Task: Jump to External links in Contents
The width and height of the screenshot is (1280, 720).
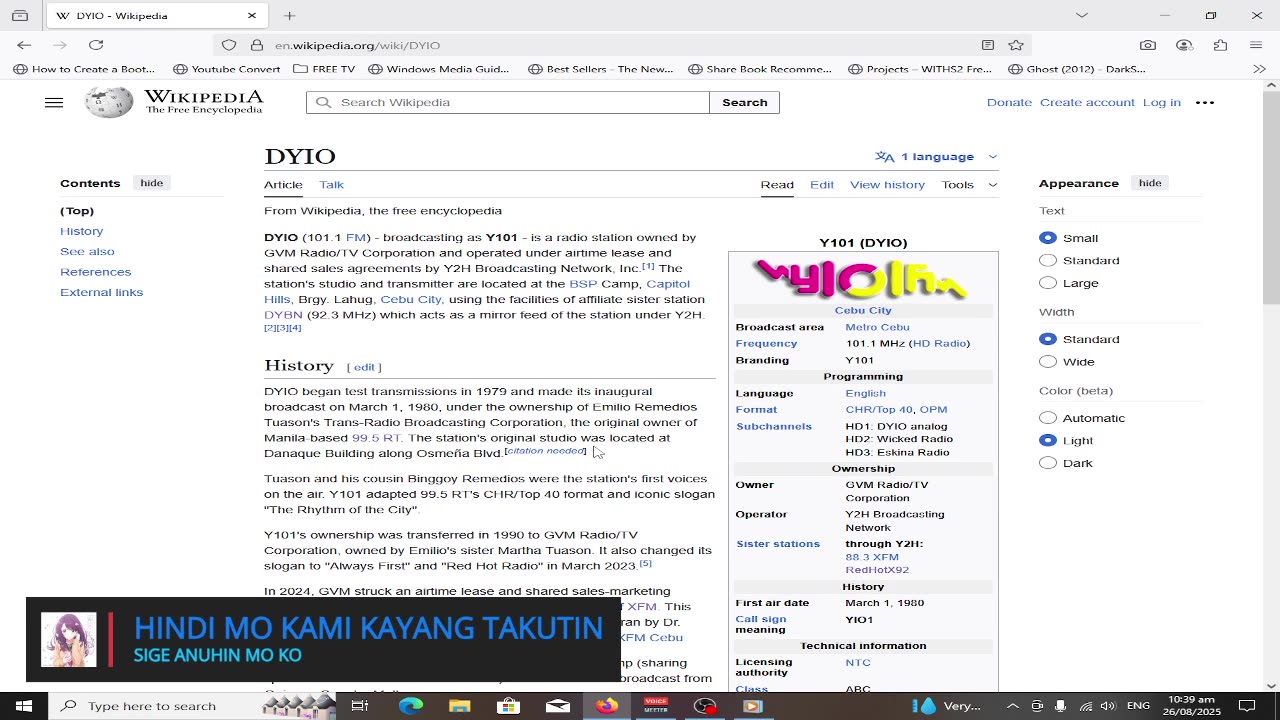Action: point(101,292)
